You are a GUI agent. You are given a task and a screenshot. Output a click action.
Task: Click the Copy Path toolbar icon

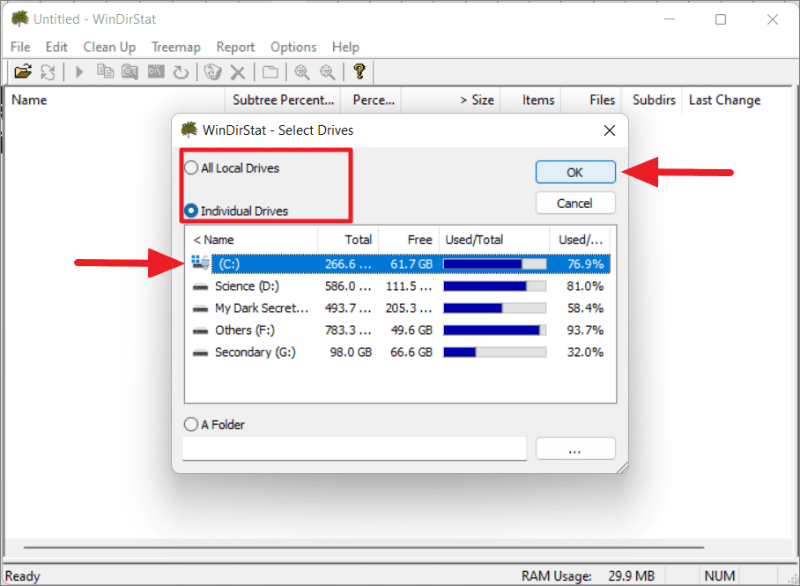pyautogui.click(x=105, y=72)
